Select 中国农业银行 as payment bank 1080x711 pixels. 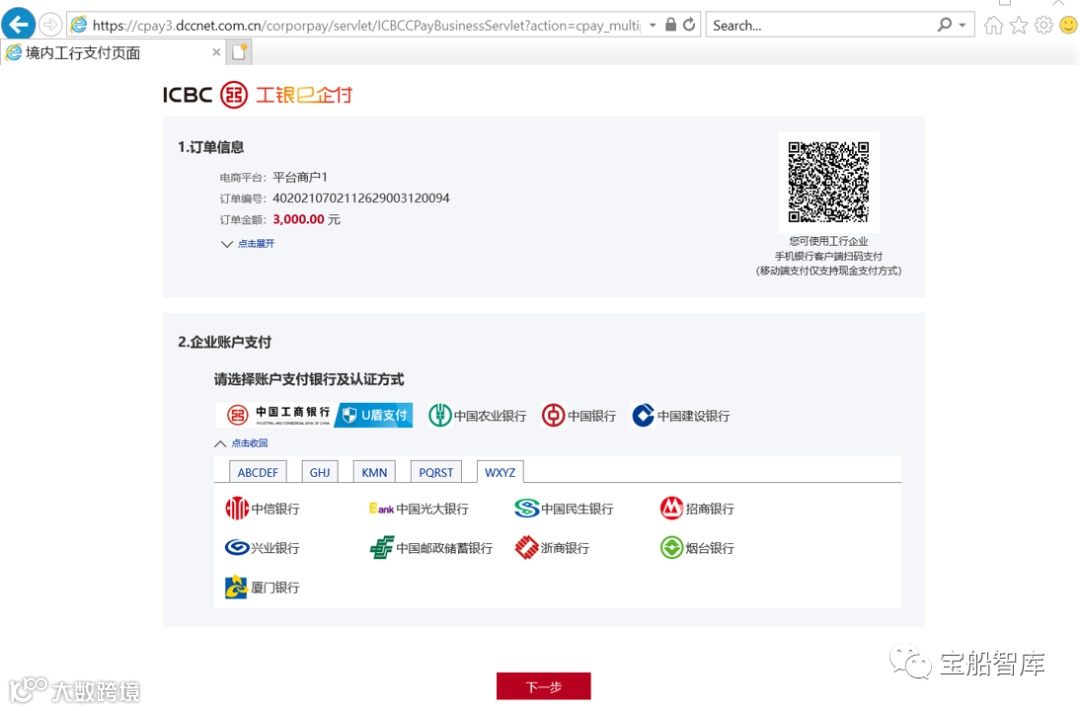(x=477, y=415)
